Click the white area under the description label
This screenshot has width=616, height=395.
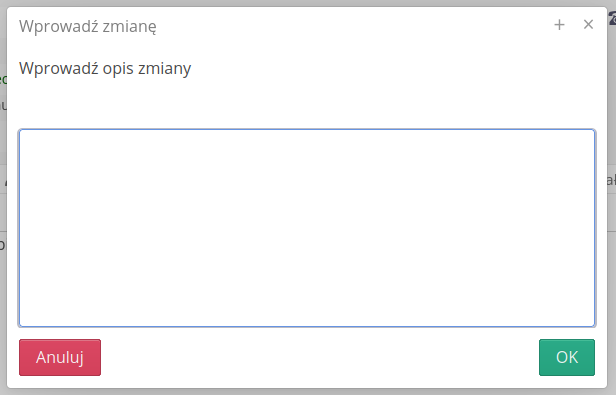pyautogui.click(x=307, y=104)
